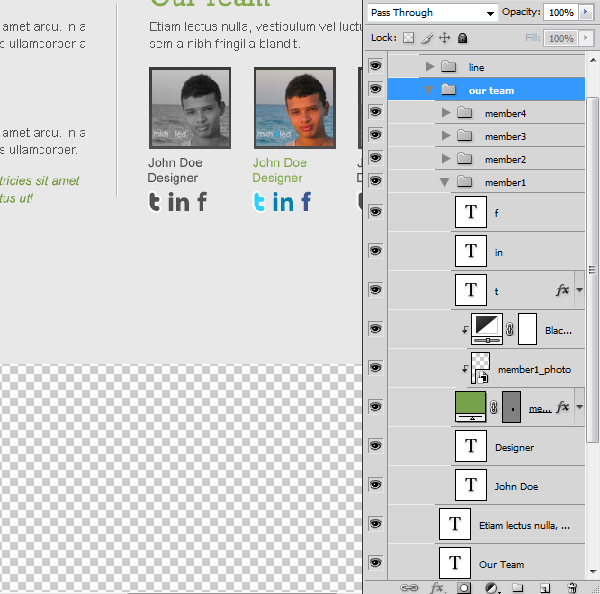The height and width of the screenshot is (594, 600).
Task: Click the green color fill thumbnail
Action: click(x=470, y=406)
